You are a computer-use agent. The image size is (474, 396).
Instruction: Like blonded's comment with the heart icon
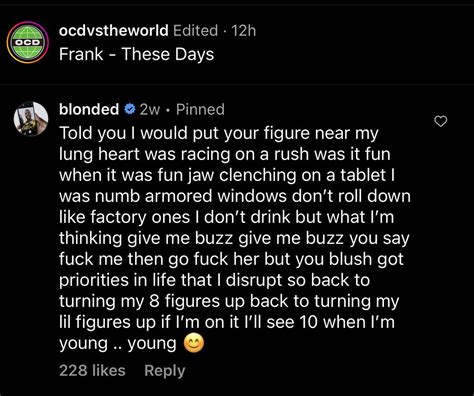(x=441, y=122)
